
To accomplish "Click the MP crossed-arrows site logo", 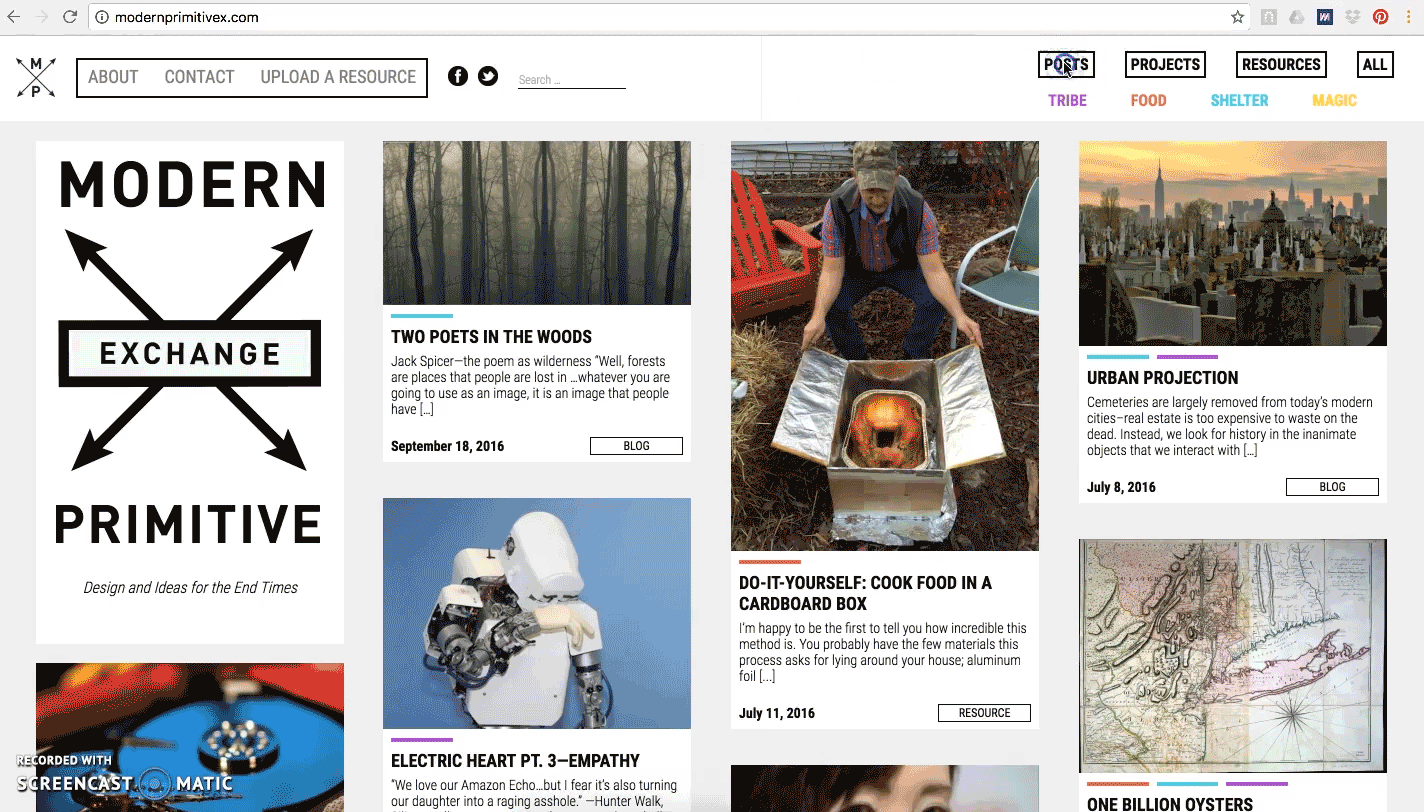I will pos(36,77).
